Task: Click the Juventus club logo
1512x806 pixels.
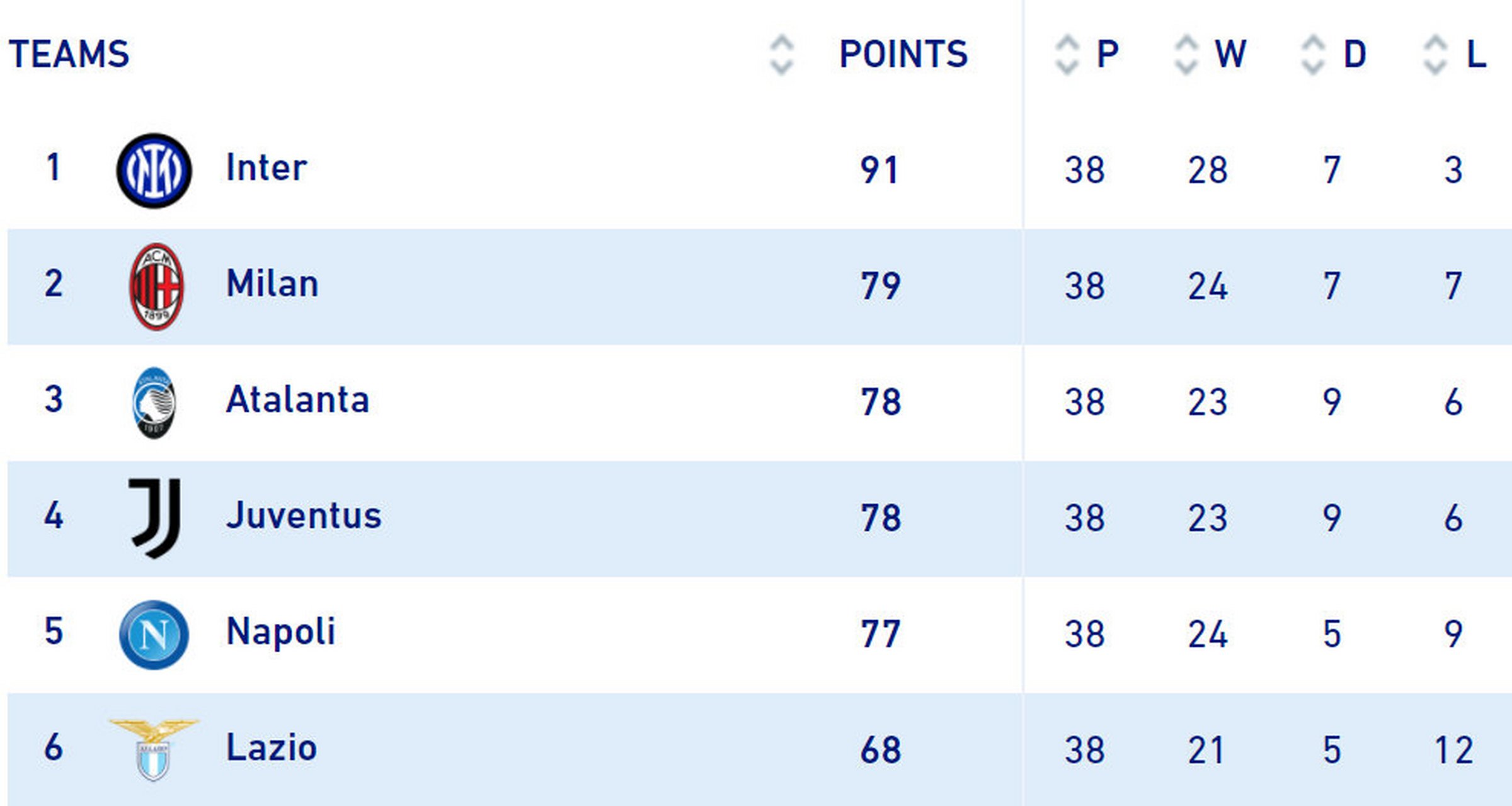Action: [156, 518]
